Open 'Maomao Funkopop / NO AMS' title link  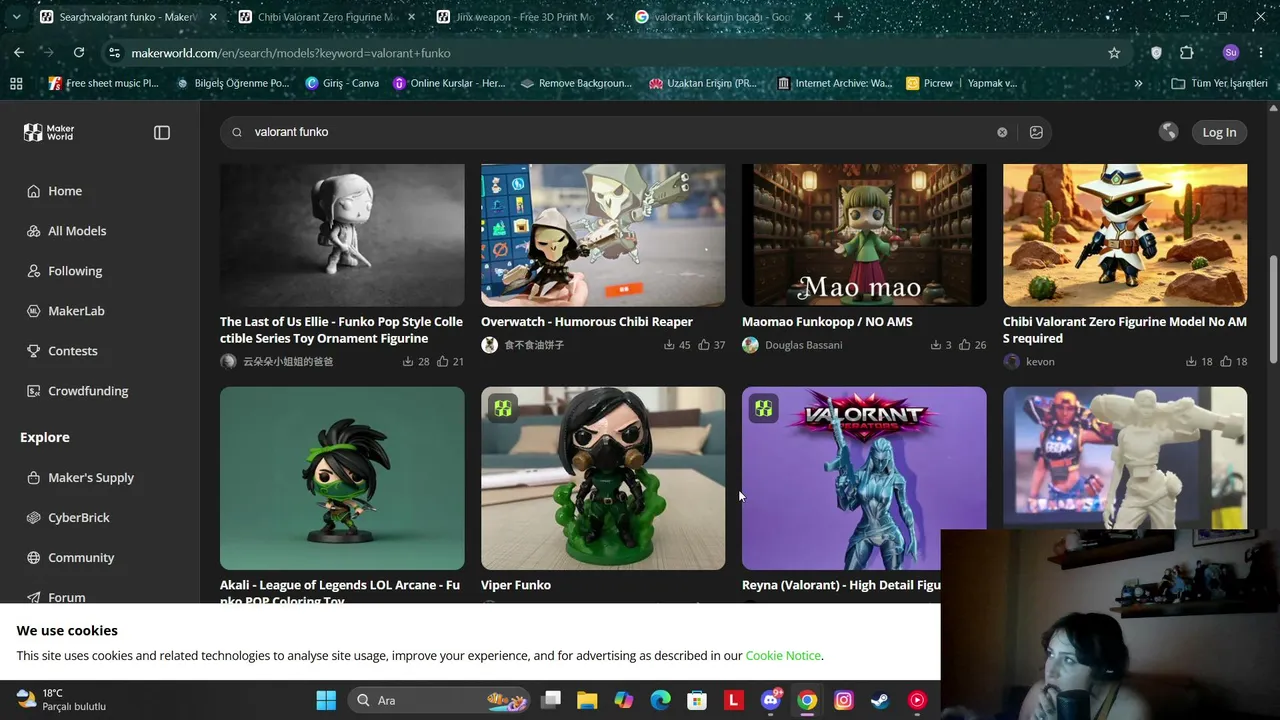click(827, 322)
